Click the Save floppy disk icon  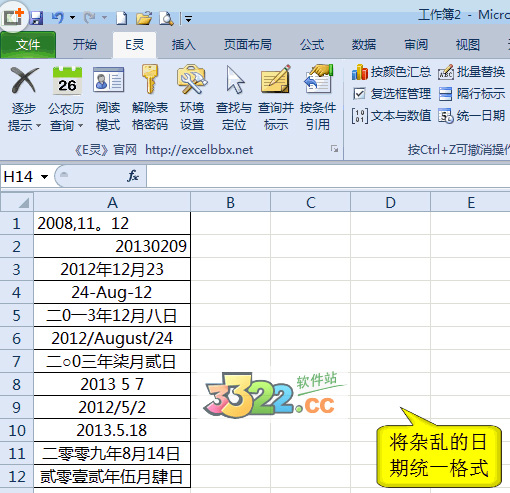pyautogui.click(x=36, y=18)
